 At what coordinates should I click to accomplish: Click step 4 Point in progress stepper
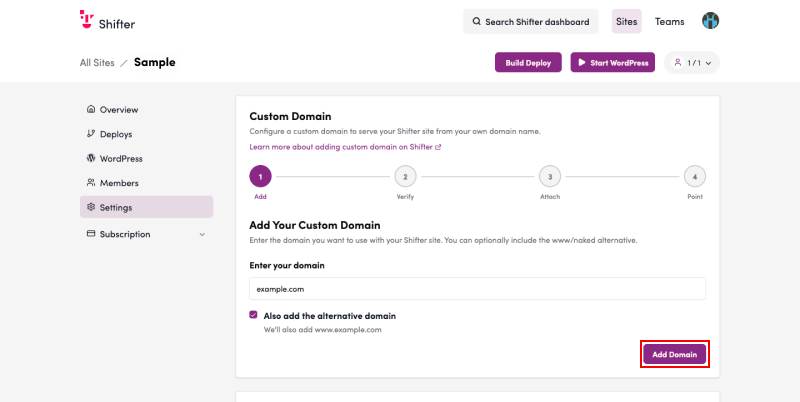(x=695, y=177)
